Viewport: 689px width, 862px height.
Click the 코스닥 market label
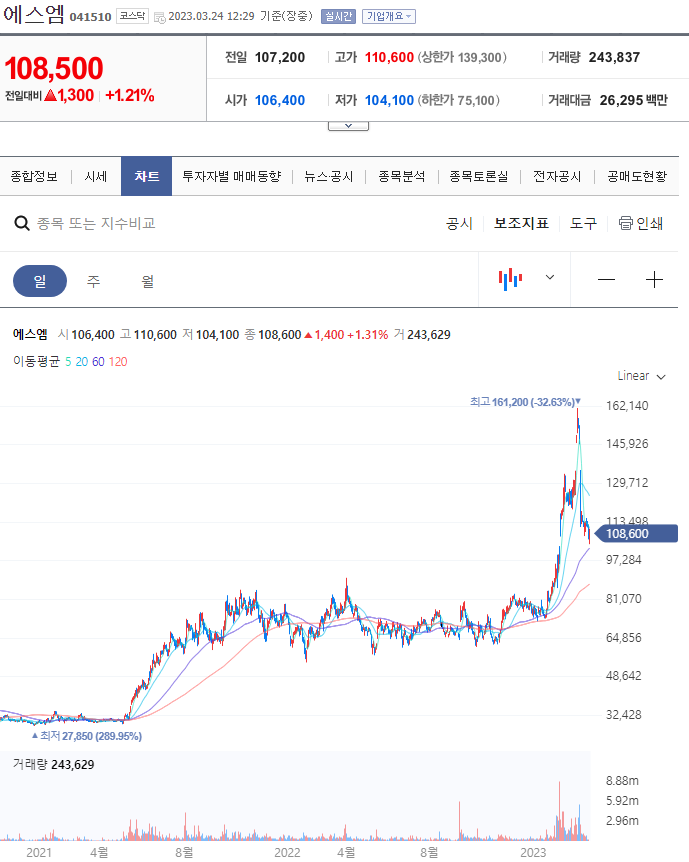pyautogui.click(x=133, y=16)
